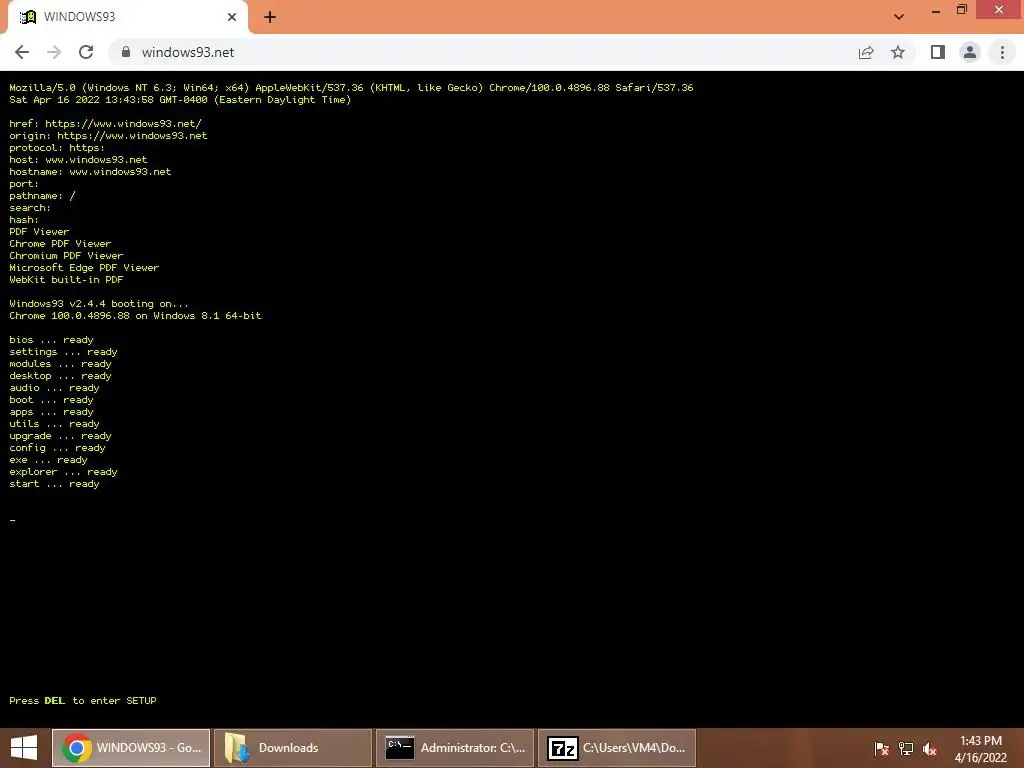Open the Chrome profile avatar menu
The image size is (1024, 768).
pyautogui.click(x=970, y=52)
